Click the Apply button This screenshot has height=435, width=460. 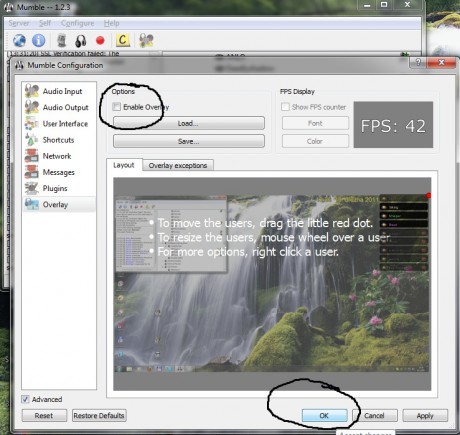[425, 416]
